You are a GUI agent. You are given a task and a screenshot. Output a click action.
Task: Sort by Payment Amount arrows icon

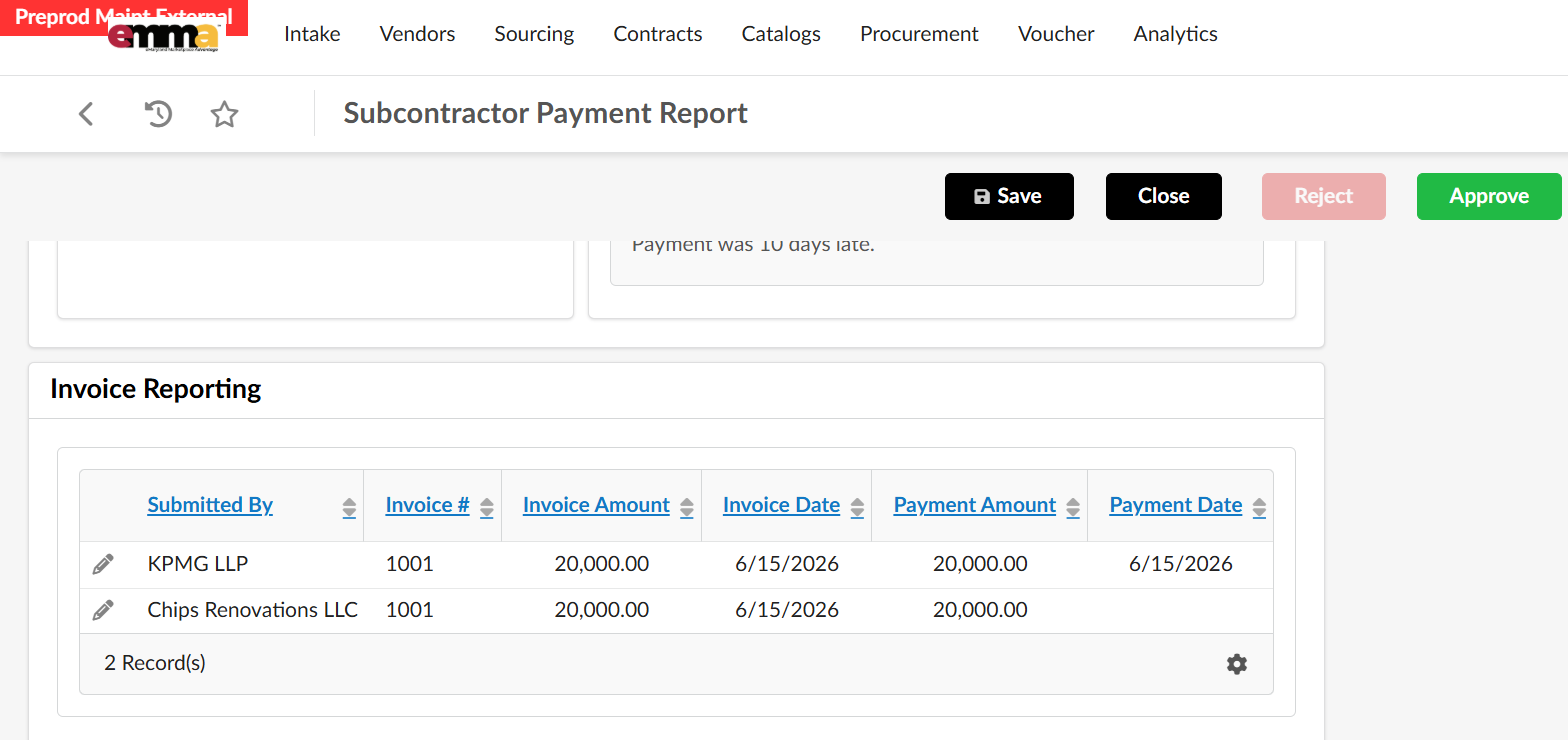tap(1072, 508)
